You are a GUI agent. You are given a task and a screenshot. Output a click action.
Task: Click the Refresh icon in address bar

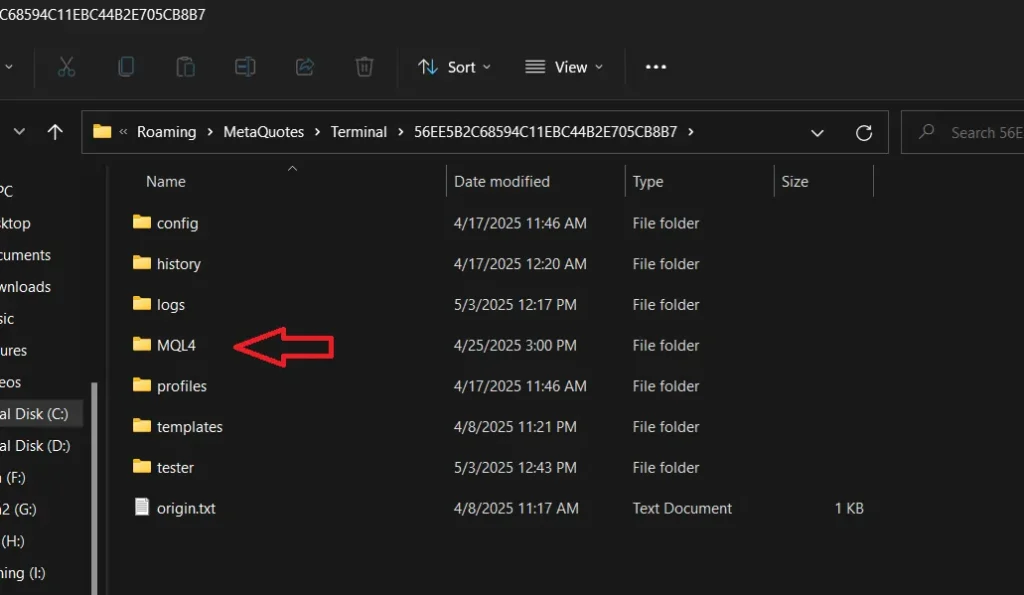(864, 133)
